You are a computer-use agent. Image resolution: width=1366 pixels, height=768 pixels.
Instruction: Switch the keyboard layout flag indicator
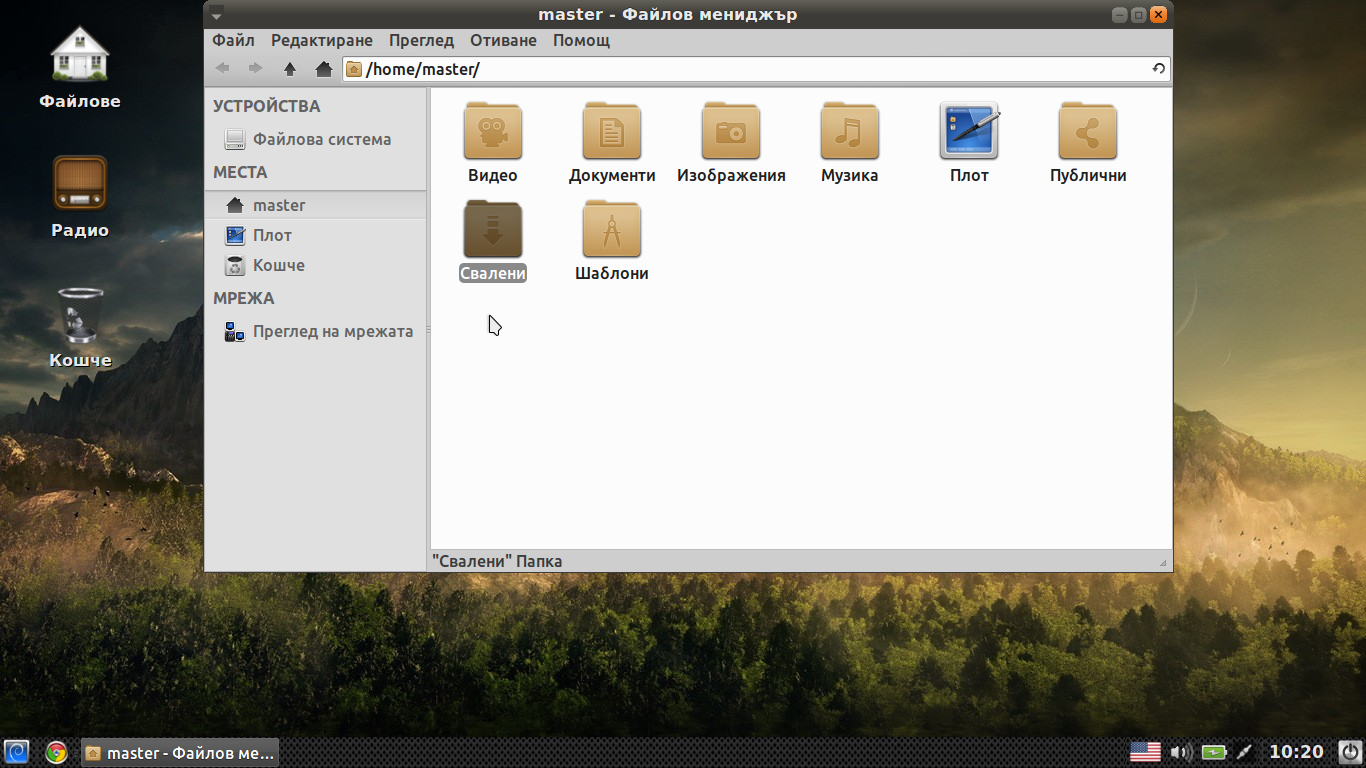pos(1145,752)
